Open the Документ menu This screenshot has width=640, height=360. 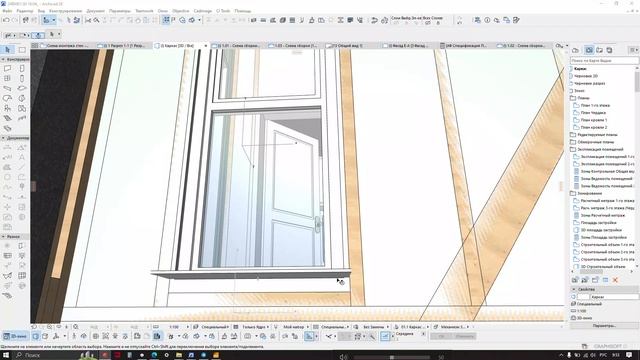(x=96, y=11)
